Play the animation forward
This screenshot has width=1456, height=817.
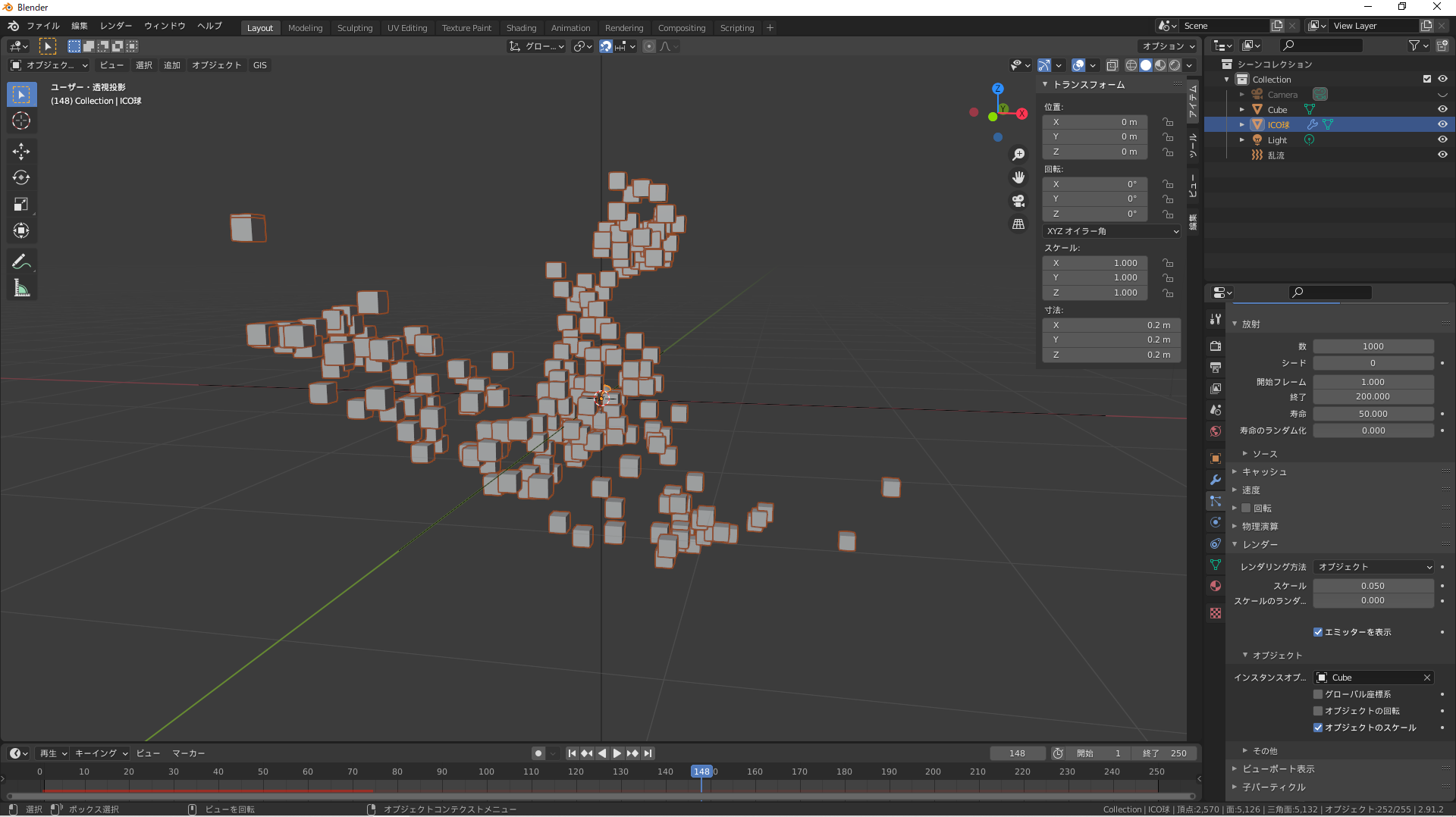(x=617, y=753)
